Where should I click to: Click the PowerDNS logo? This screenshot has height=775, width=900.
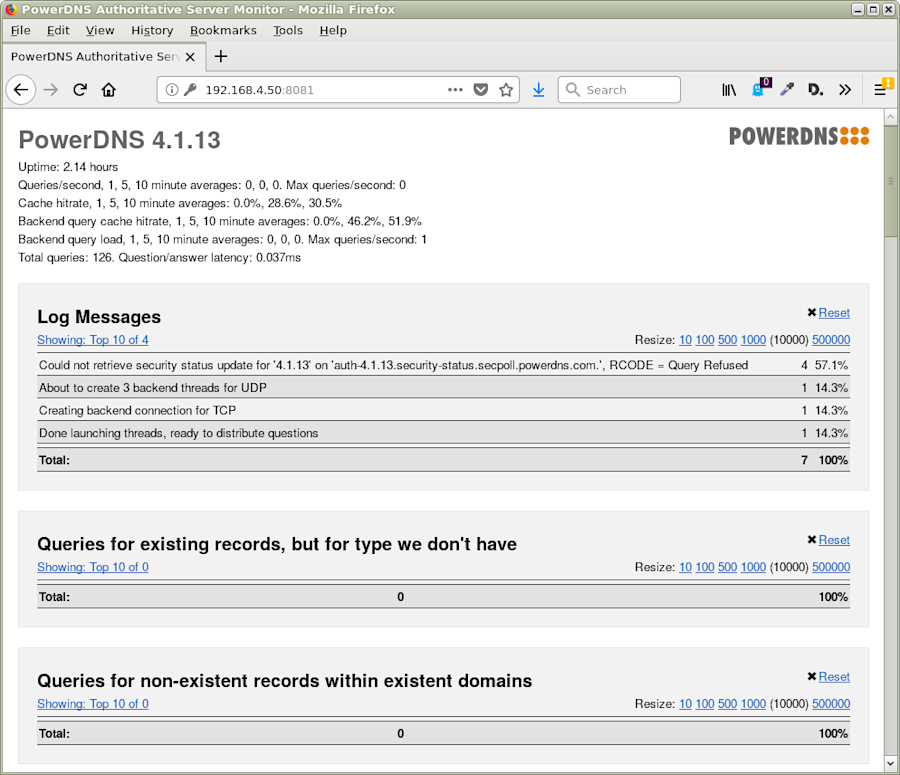click(x=799, y=137)
